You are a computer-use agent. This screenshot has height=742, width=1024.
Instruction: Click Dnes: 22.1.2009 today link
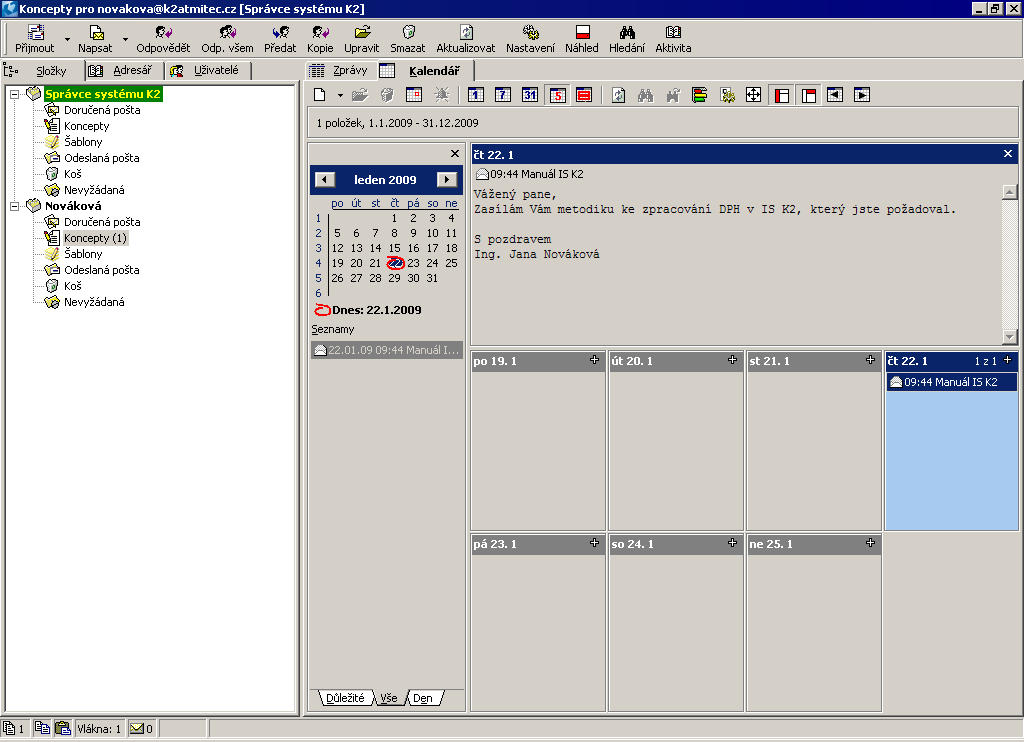pos(368,310)
